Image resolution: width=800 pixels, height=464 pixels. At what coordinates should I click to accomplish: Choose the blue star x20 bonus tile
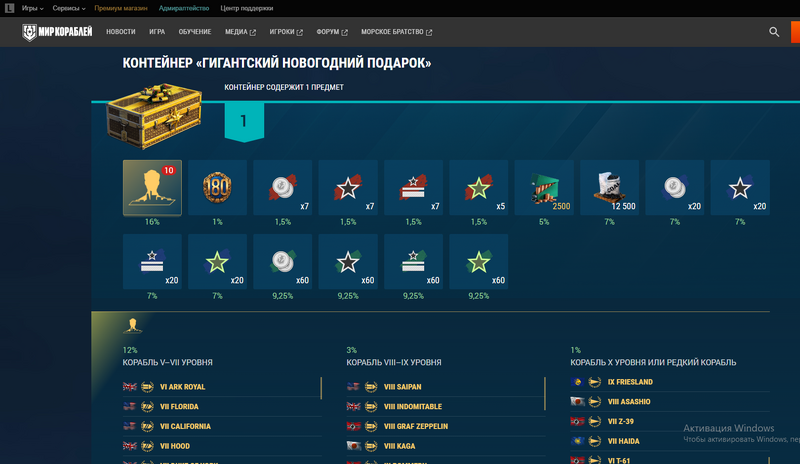pos(740,188)
